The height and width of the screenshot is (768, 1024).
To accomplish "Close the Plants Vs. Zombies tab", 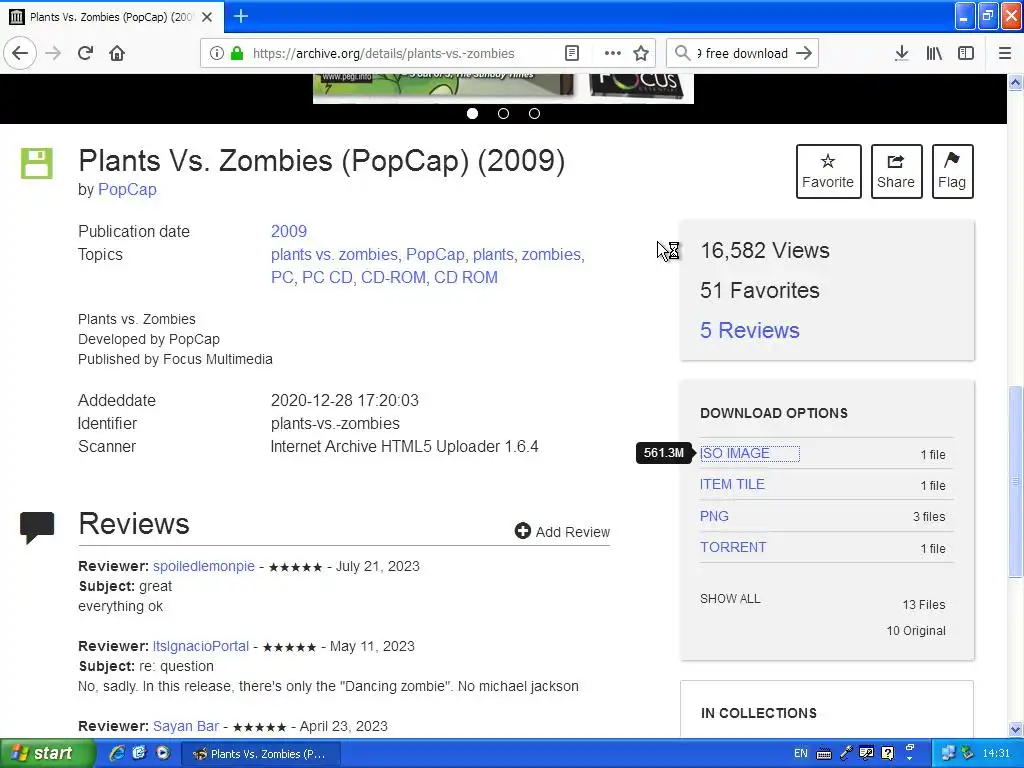I will (207, 17).
